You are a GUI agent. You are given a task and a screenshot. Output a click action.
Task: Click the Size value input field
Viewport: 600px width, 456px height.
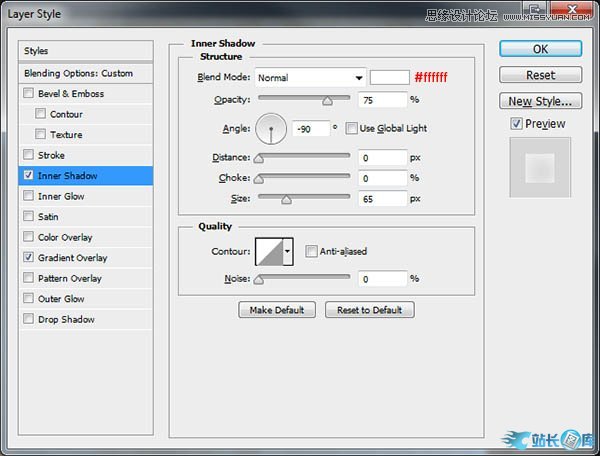click(x=382, y=199)
